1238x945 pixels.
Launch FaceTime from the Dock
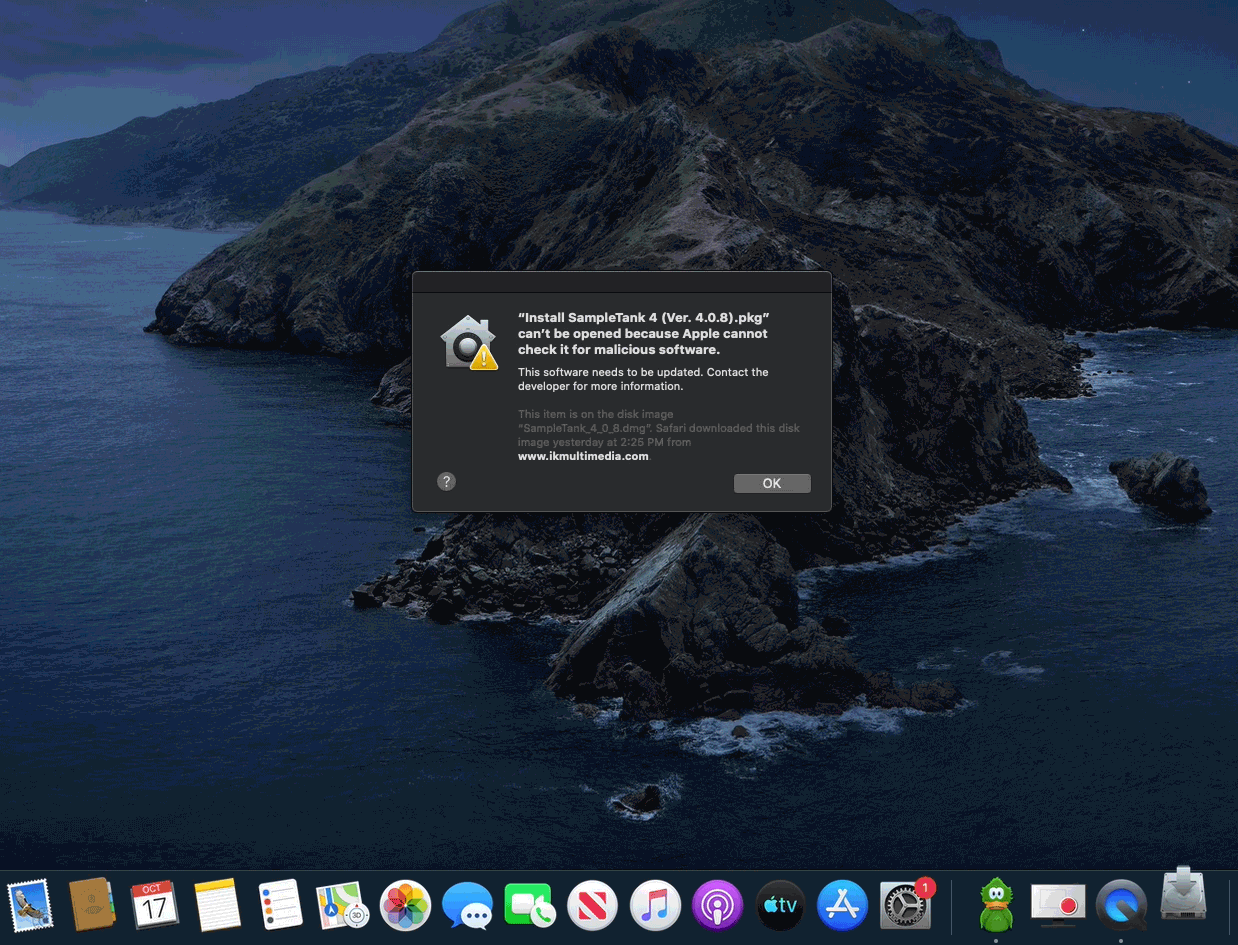coord(530,906)
